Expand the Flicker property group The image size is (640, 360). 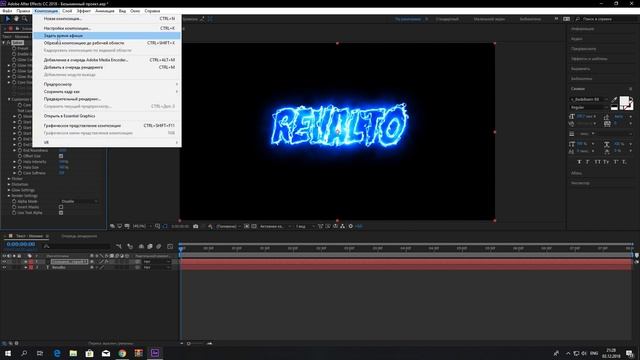[x=9, y=179]
